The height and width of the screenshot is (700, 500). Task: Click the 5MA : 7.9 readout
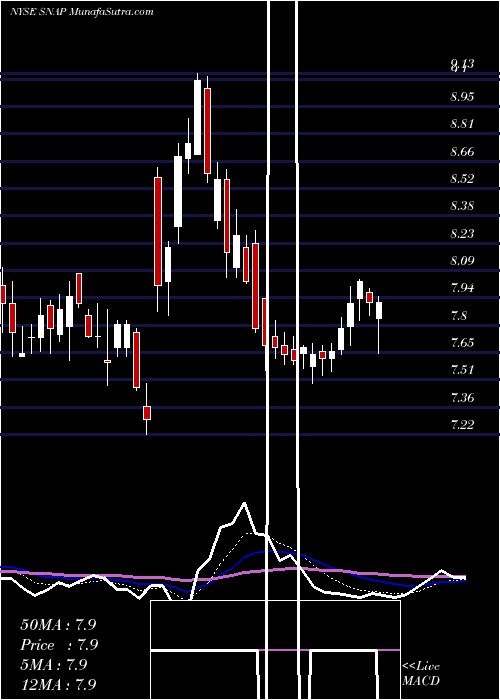point(54,665)
